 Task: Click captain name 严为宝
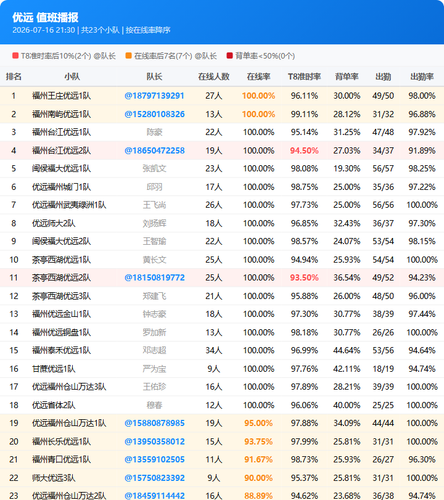point(154,369)
